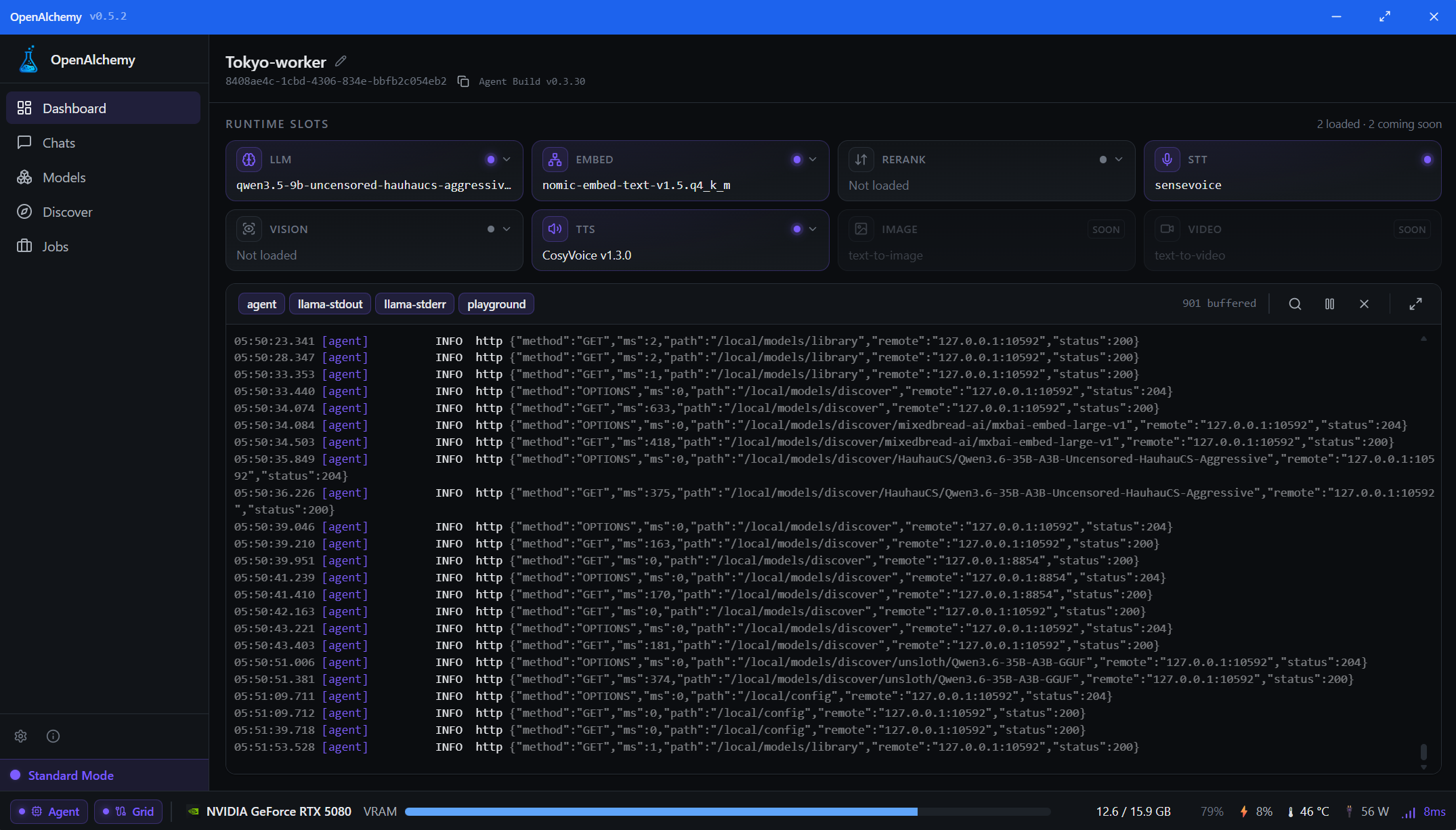Click the 901 buffered counter
The height and width of the screenshot is (830, 1456).
tap(1219, 304)
